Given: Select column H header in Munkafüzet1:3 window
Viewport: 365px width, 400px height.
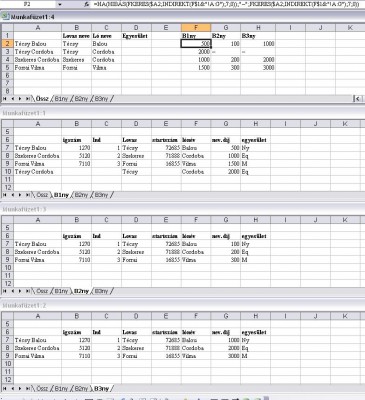Looking at the screenshot, I should pos(256,220).
